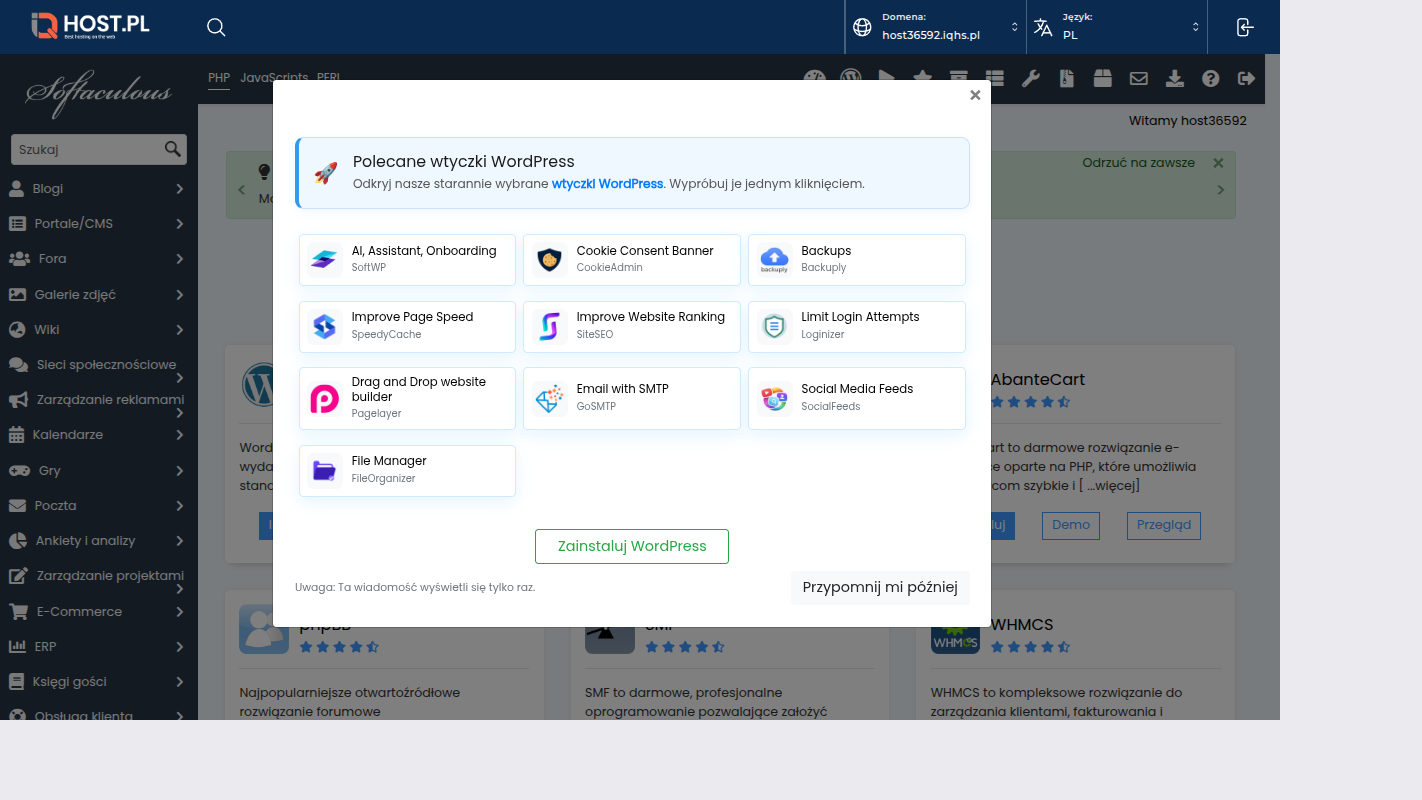Select the Limit Login Attempts plugin title

(x=860, y=317)
